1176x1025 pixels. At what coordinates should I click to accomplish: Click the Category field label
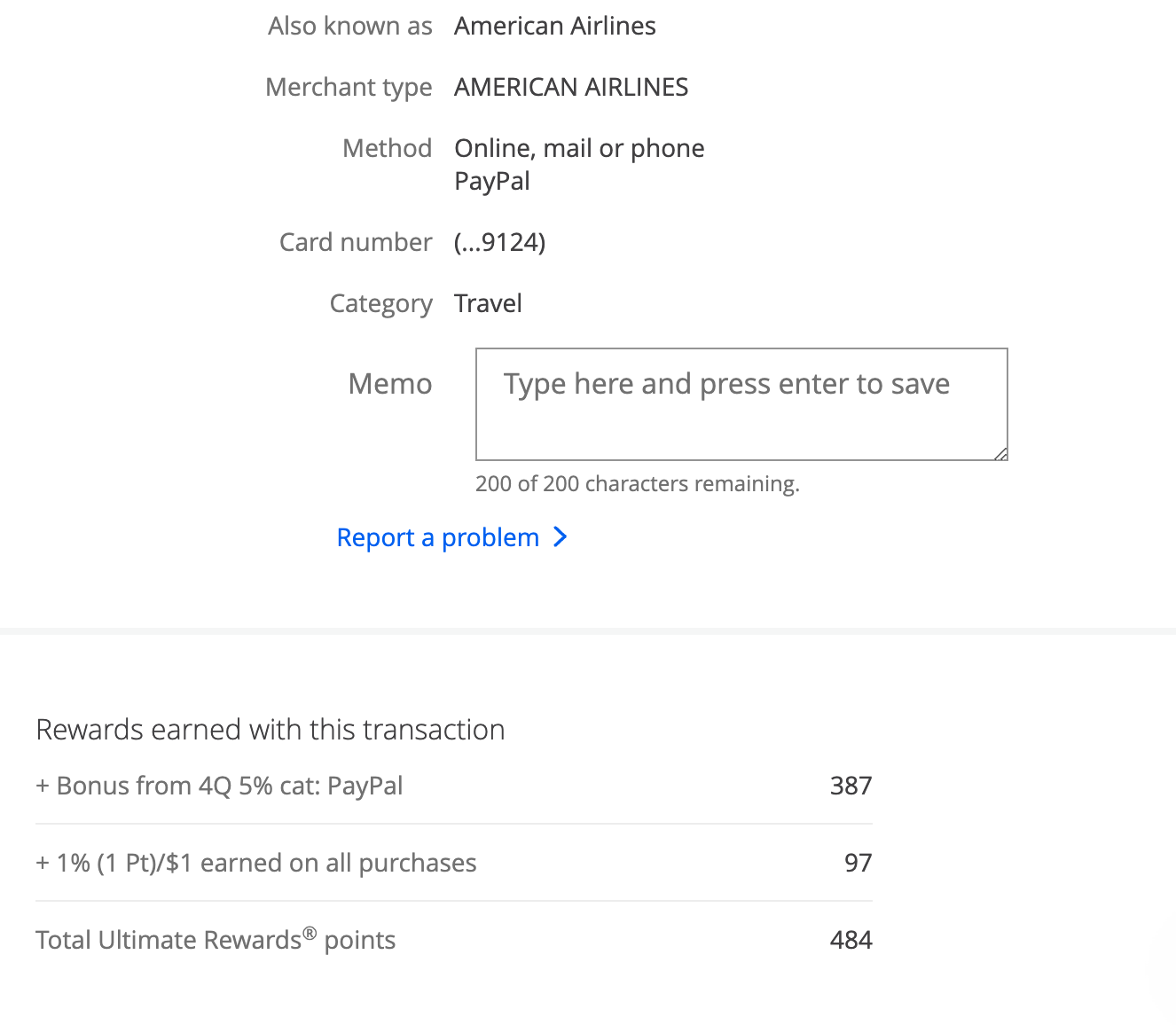[380, 303]
